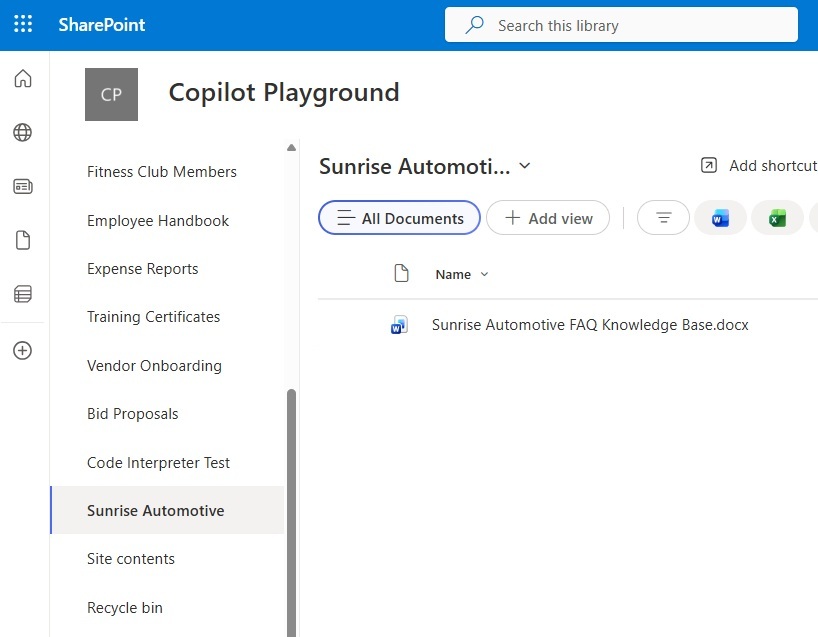The height and width of the screenshot is (637, 818).
Task: Open My sites globe icon
Action: pos(22,133)
